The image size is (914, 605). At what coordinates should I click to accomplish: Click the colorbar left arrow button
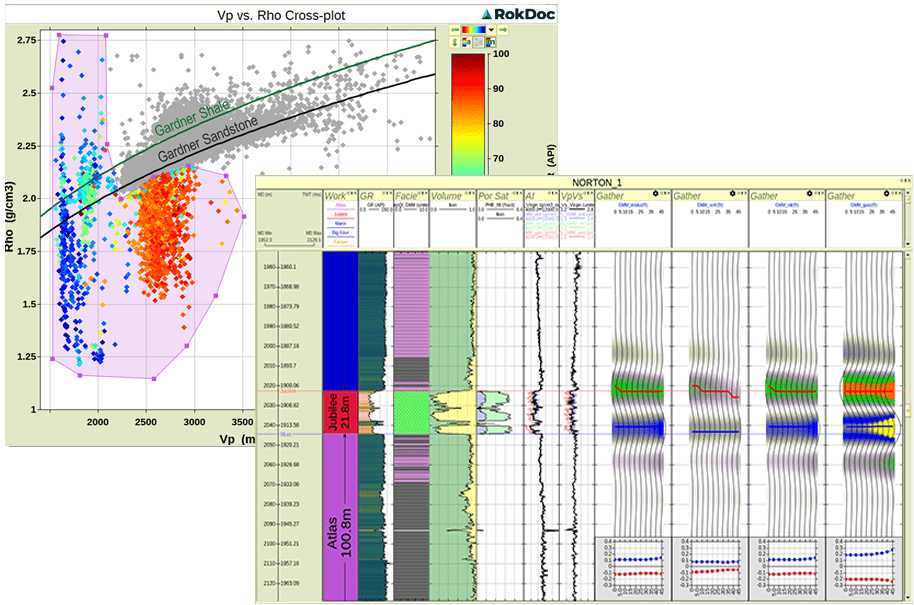coord(455,30)
